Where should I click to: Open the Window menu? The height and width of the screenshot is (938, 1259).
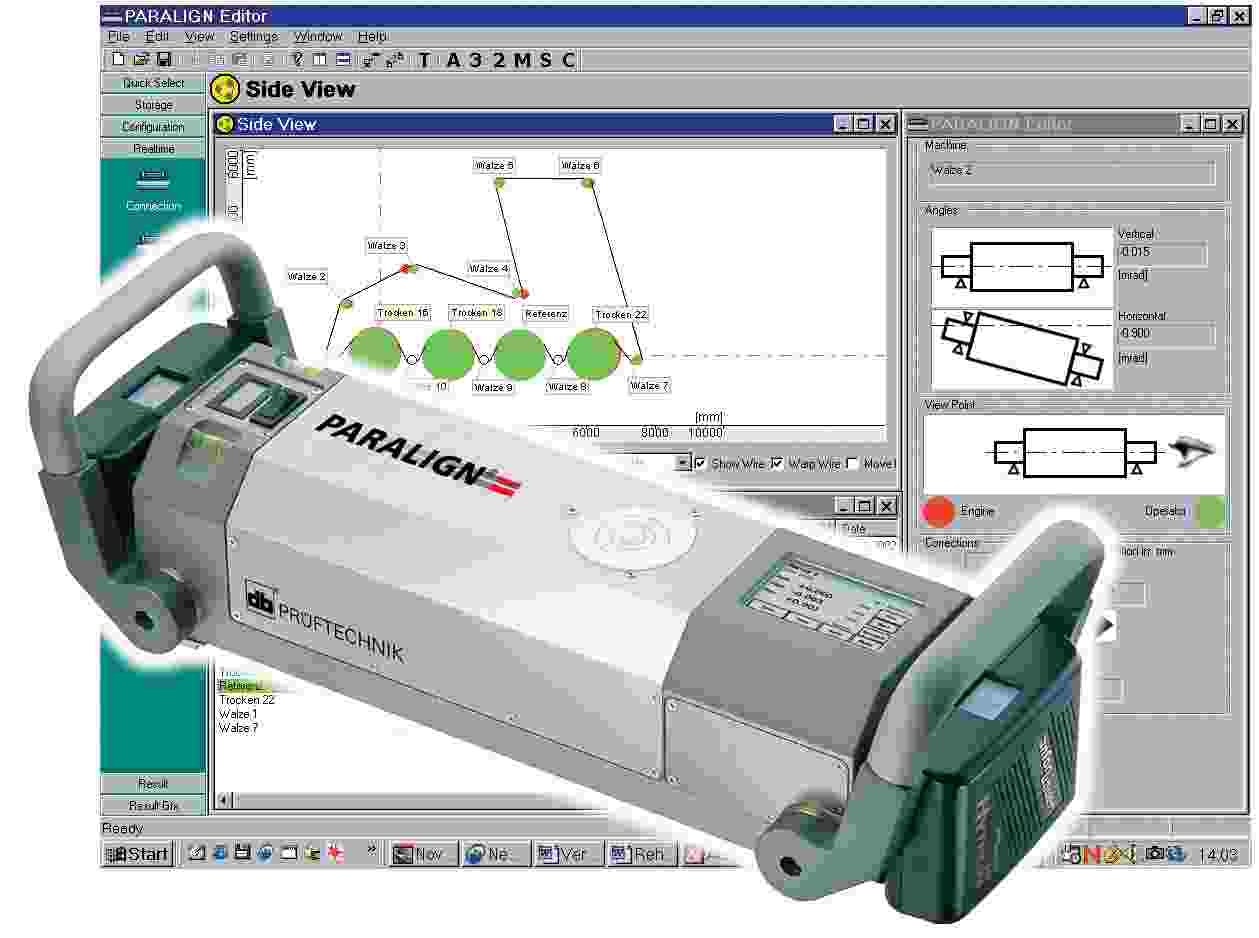(318, 36)
